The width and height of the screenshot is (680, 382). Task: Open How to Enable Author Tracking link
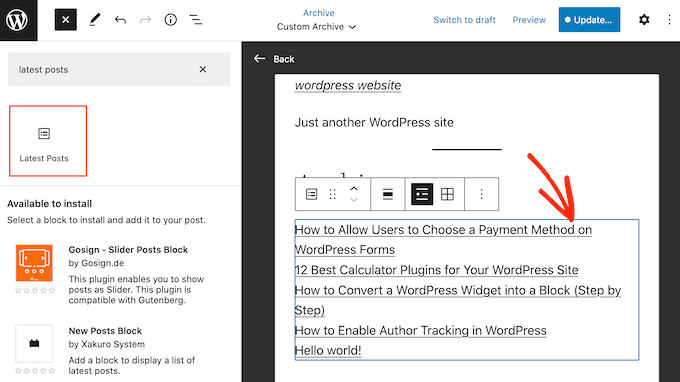click(420, 331)
